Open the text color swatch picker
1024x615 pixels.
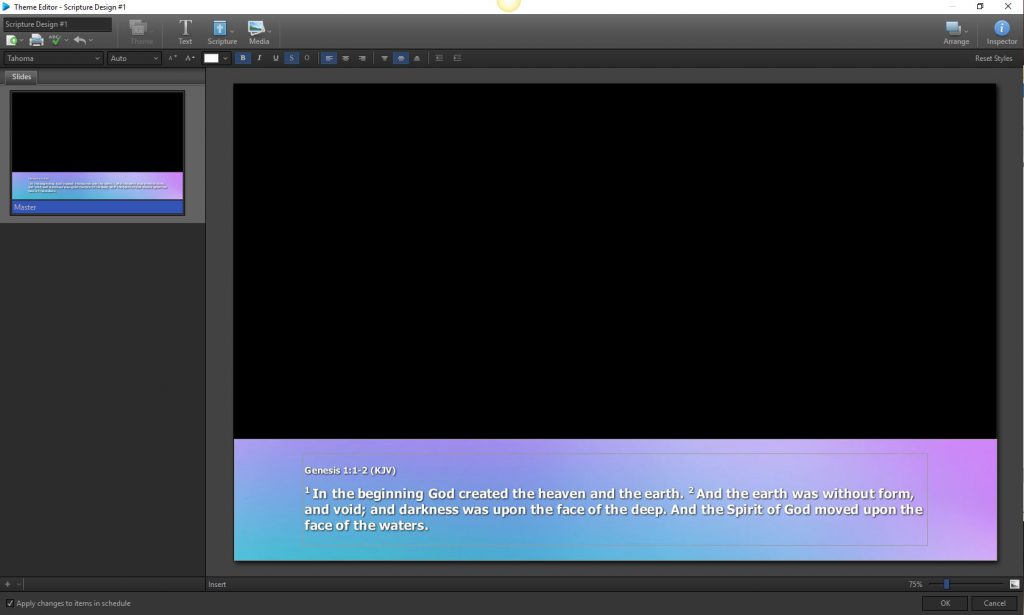click(x=213, y=58)
